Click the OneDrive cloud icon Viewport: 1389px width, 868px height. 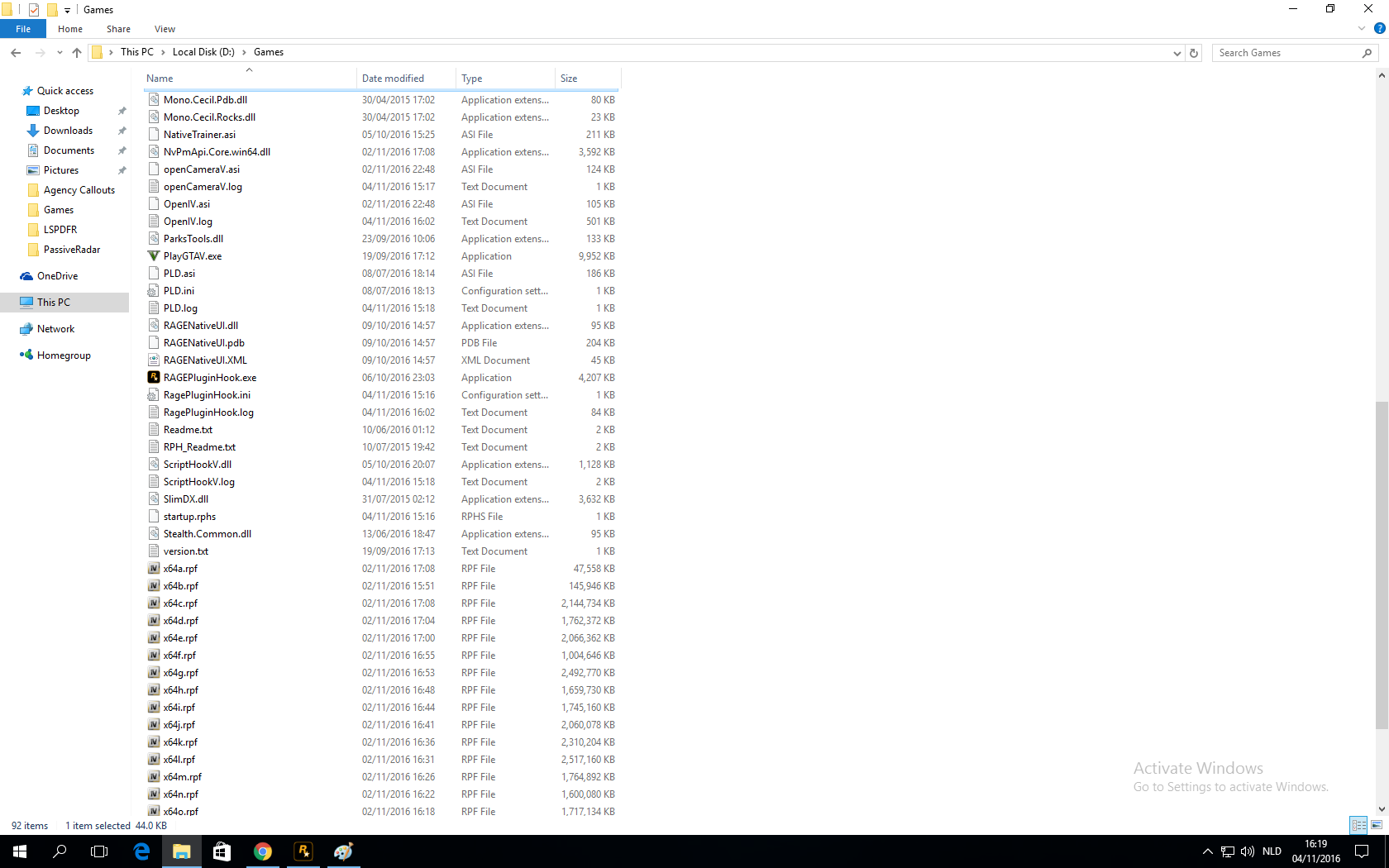26,276
